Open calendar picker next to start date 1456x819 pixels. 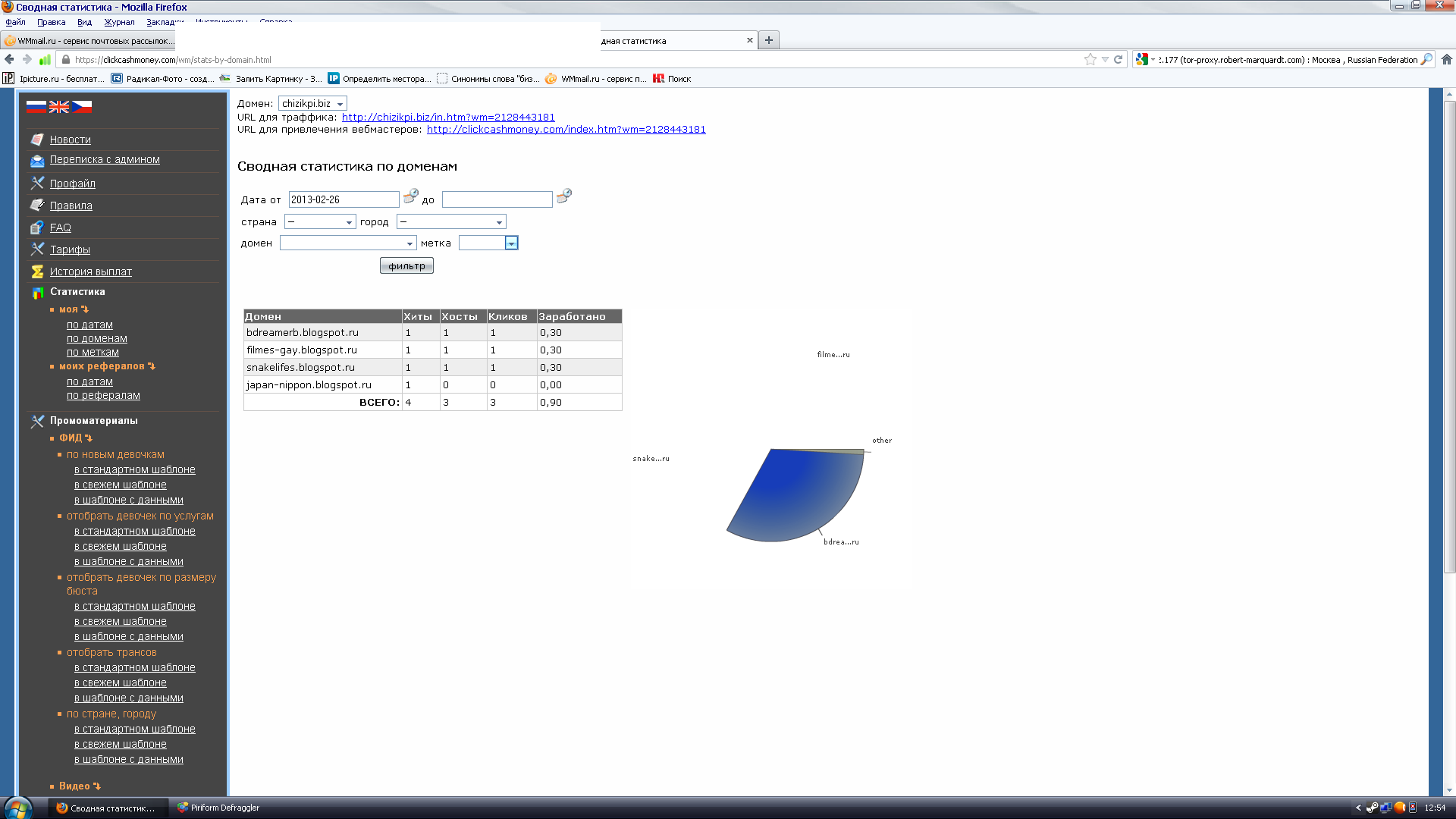click(x=410, y=196)
